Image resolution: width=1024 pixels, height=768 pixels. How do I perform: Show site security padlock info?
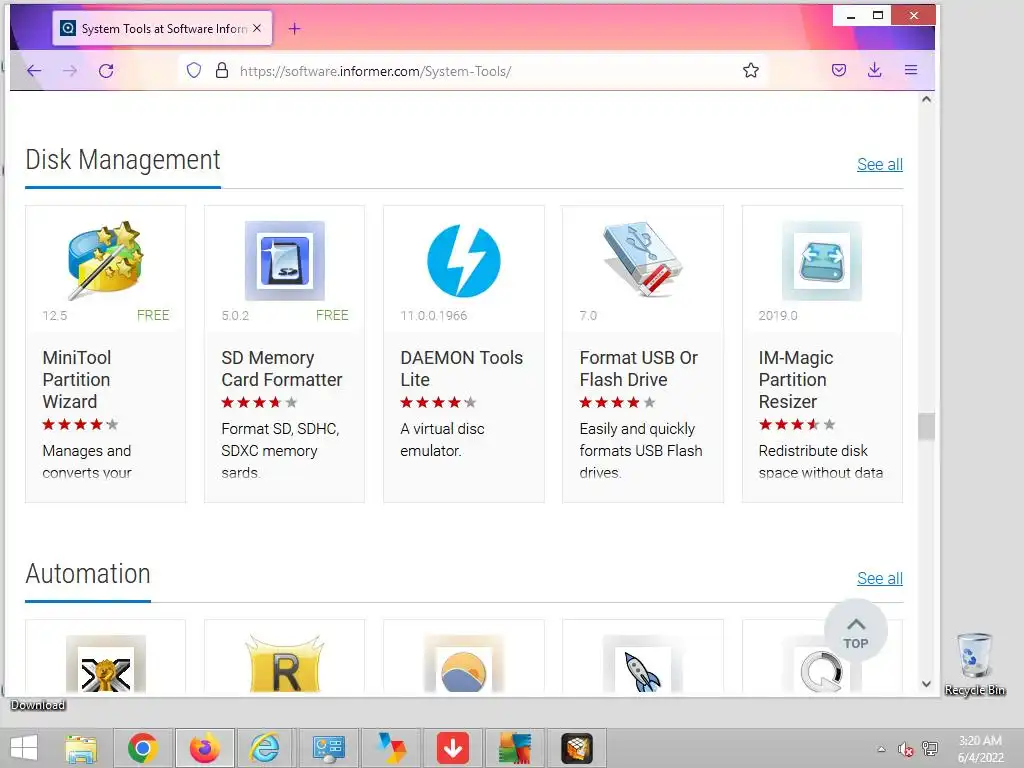coord(222,71)
